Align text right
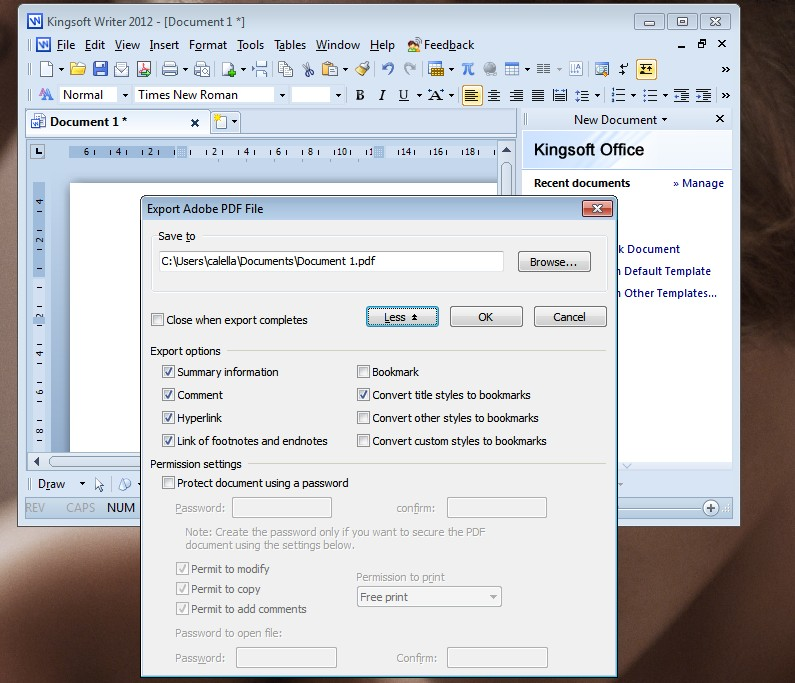Viewport: 795px width, 683px height. pos(516,95)
